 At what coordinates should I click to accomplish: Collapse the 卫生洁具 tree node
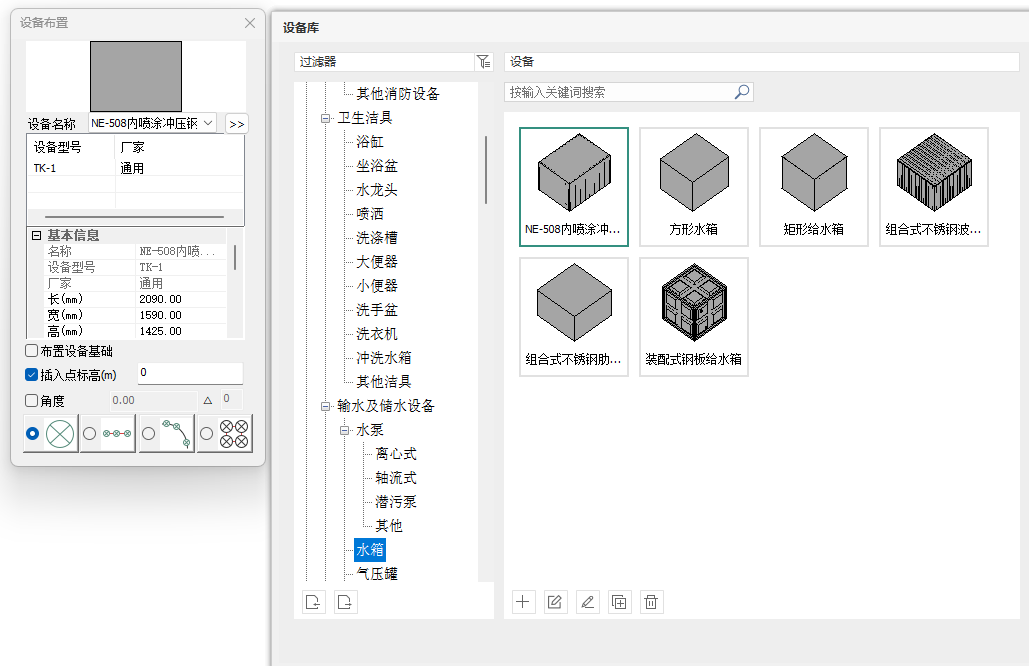click(325, 118)
